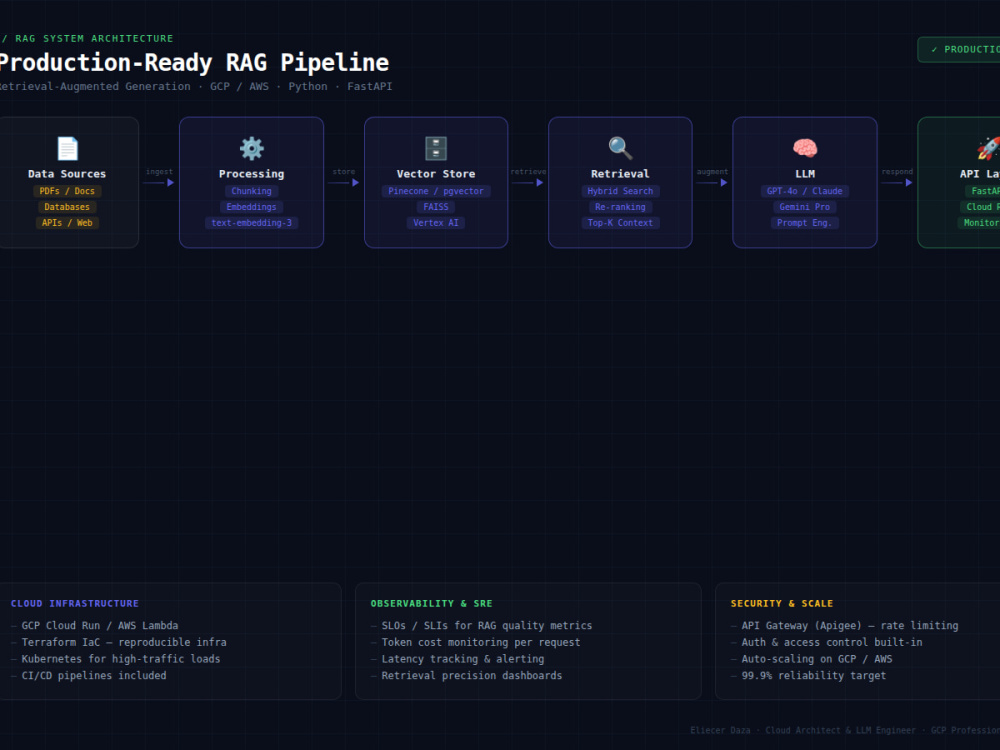Image resolution: width=1000 pixels, height=750 pixels.
Task: Select the text-embedding-3 tag
Action: tap(251, 223)
